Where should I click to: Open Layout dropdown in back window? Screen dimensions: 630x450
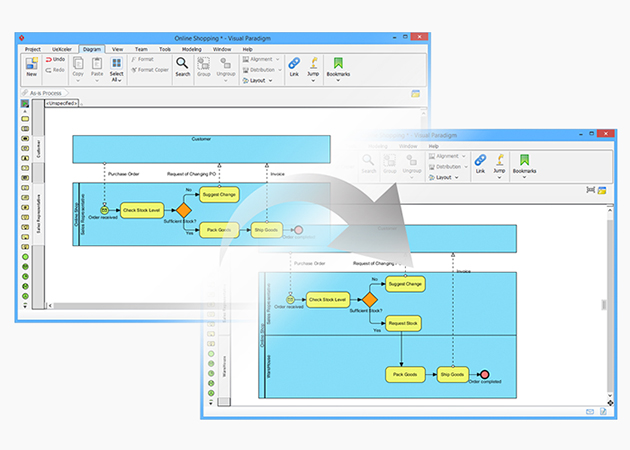pyautogui.click(x=258, y=81)
